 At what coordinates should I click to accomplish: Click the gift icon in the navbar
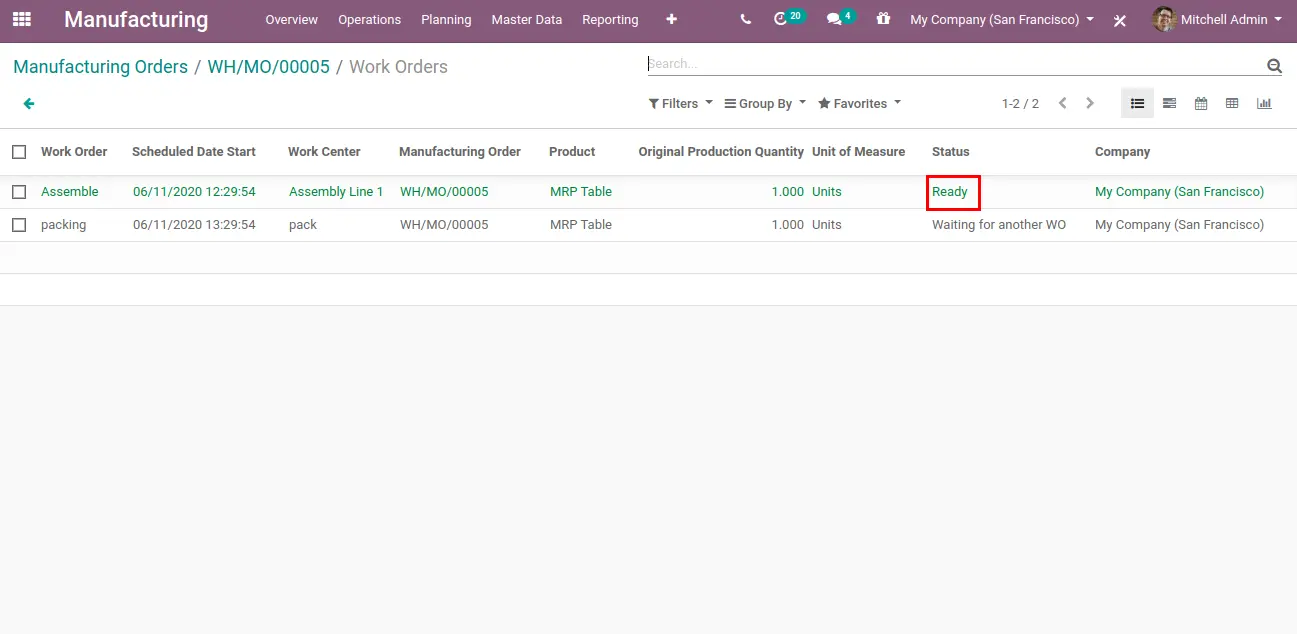point(883,18)
